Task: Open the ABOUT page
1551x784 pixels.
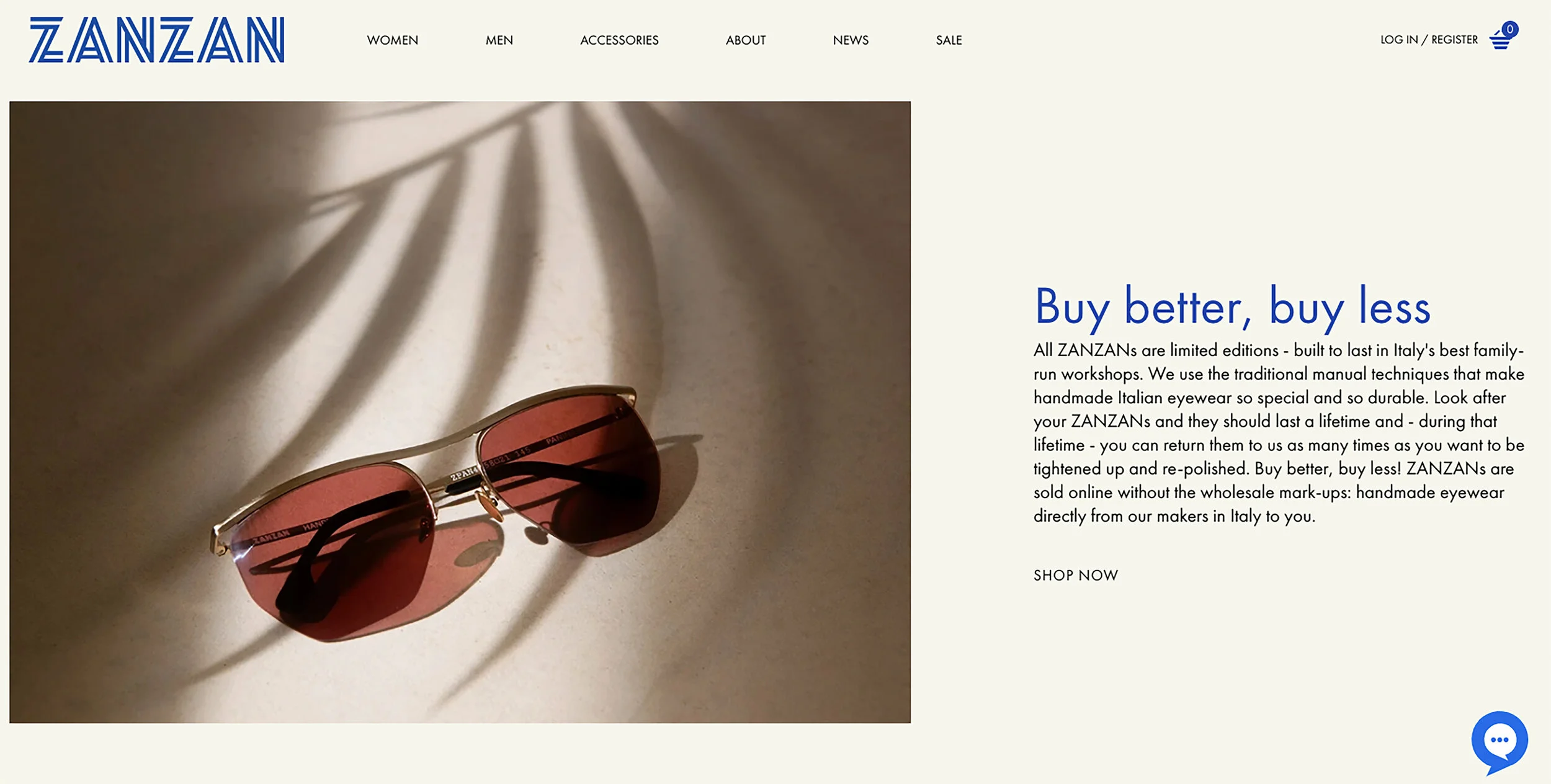Action: [746, 40]
